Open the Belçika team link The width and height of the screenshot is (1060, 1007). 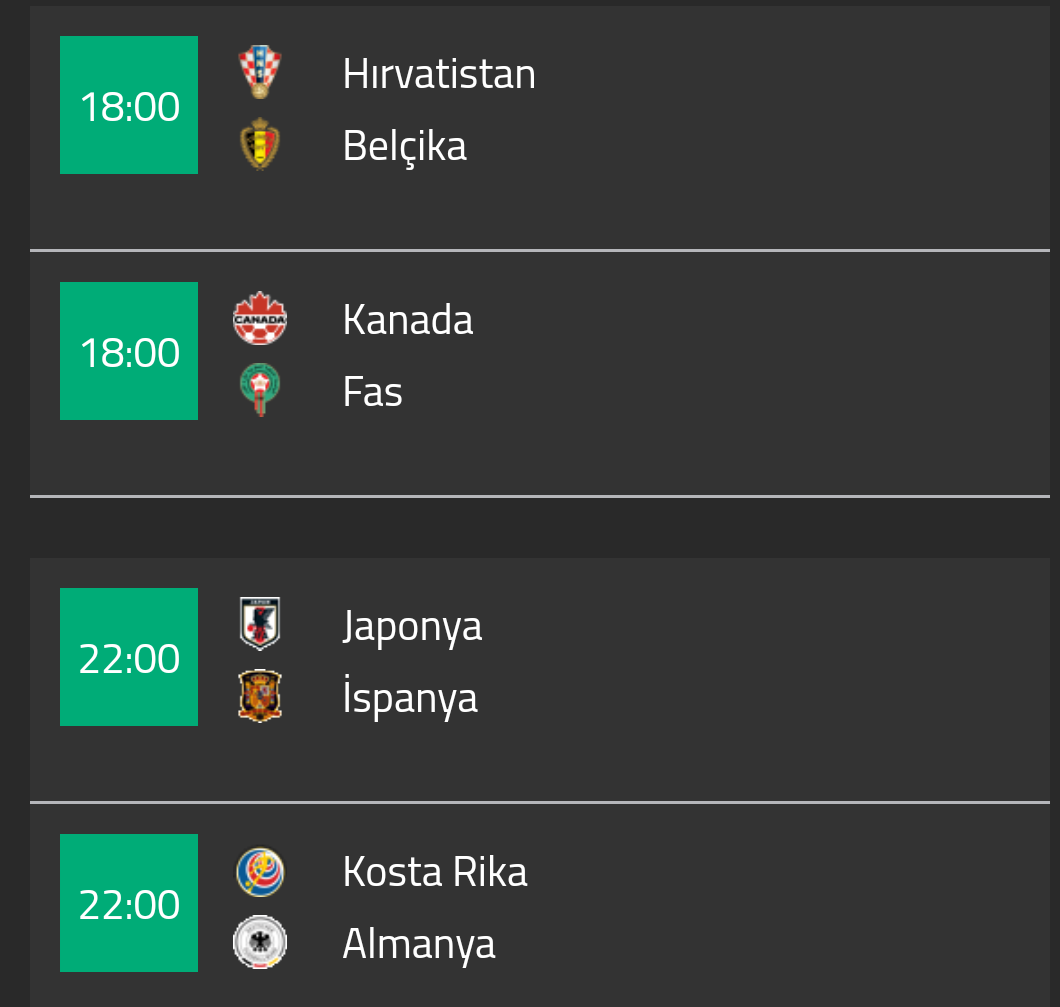[x=404, y=146]
